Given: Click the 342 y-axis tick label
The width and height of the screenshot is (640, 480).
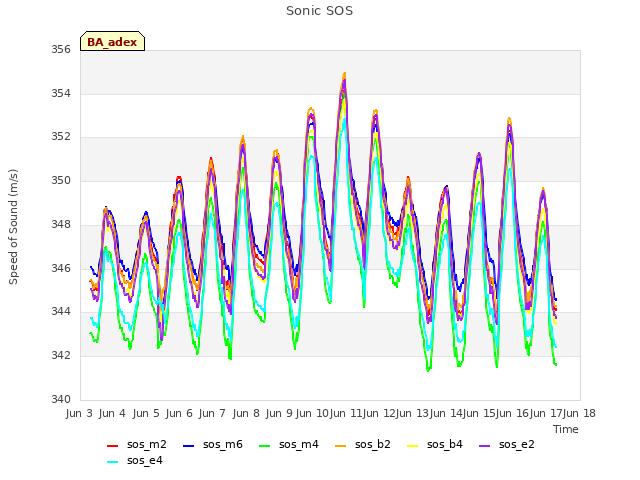Looking at the screenshot, I should 61,356.
